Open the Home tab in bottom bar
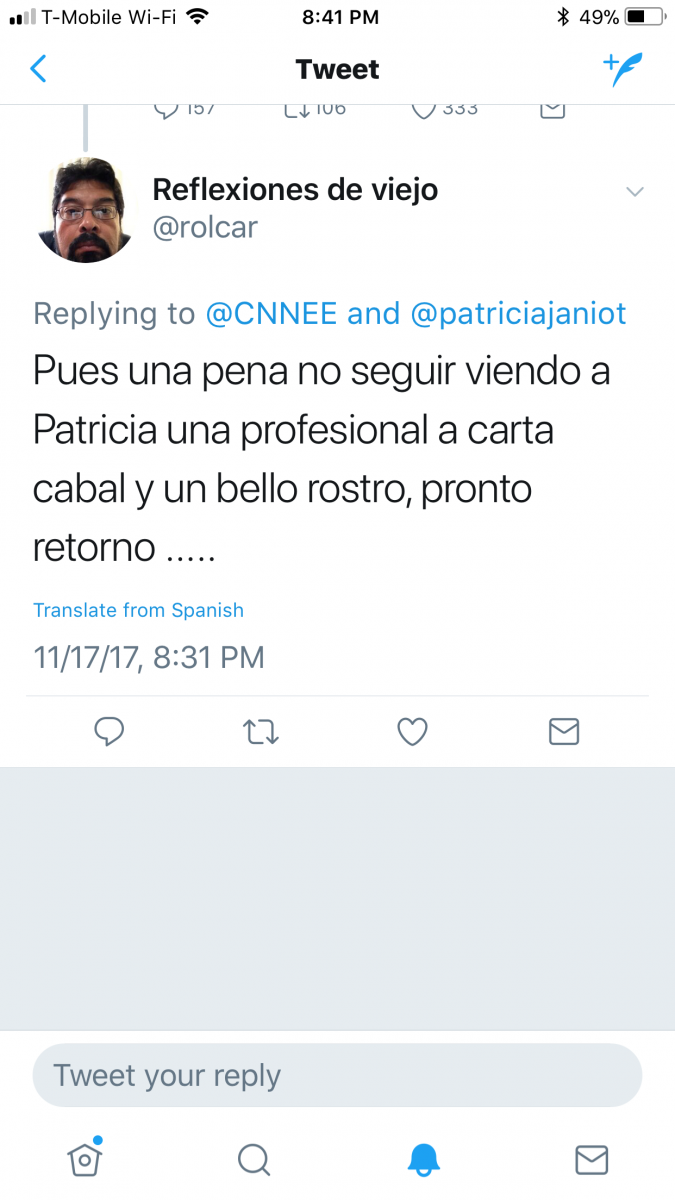Screen dimensions: 675x1200 click(x=85, y=1158)
